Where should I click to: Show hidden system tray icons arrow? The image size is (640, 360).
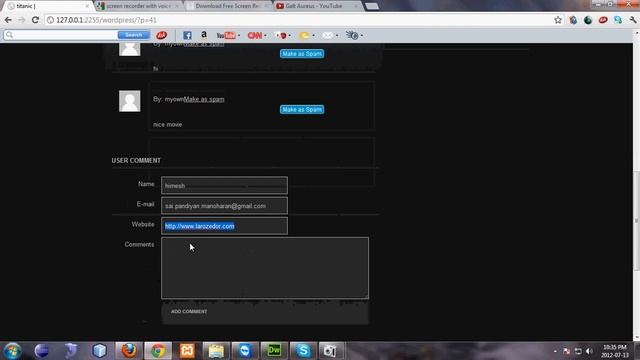[555, 351]
